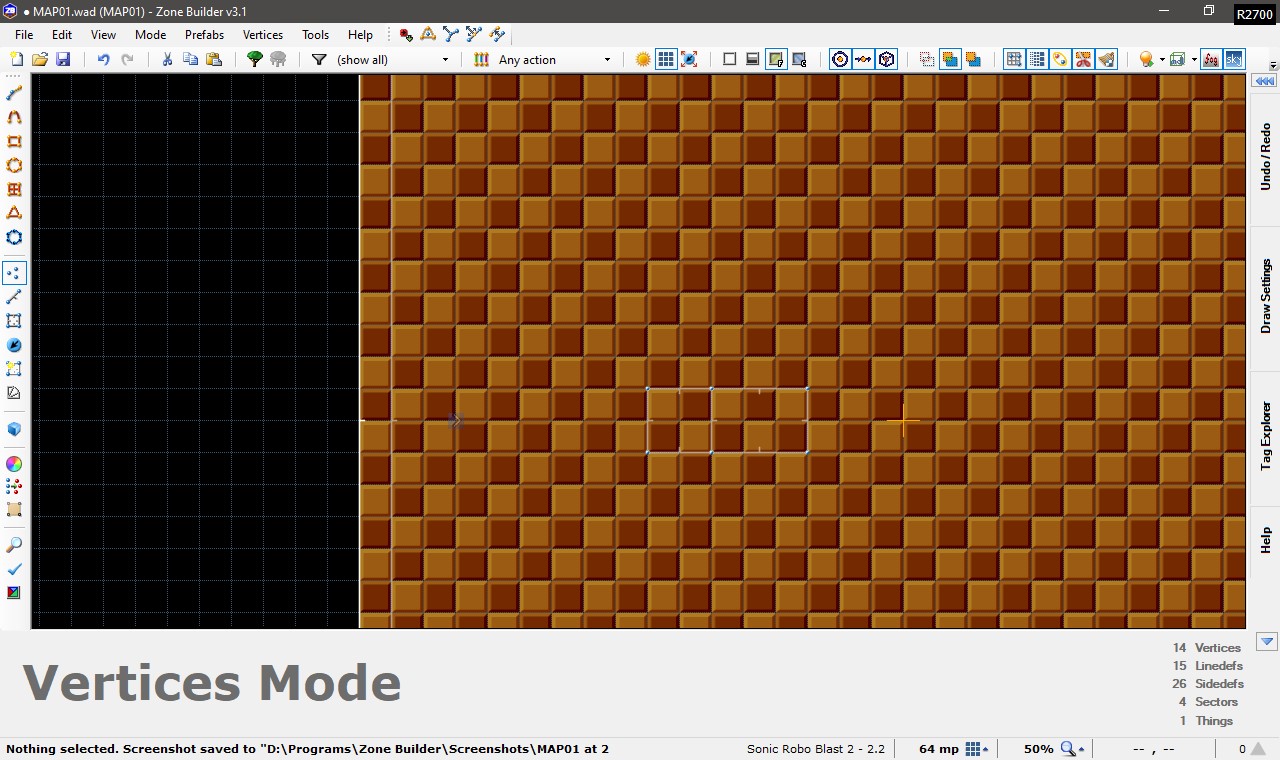
Task: Open Visual Mode with the blue cube icon
Action: coord(14,429)
